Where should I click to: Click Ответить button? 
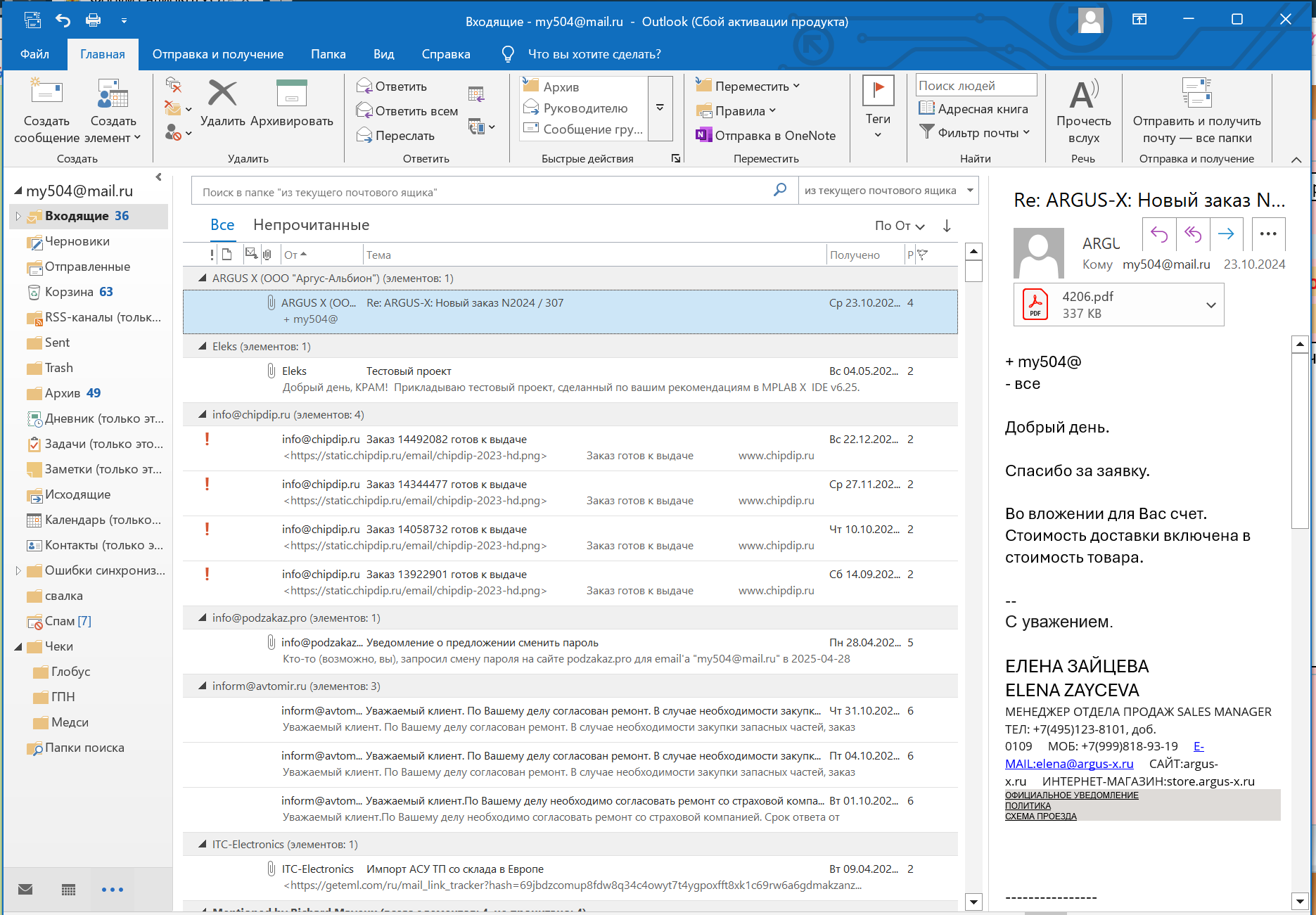(392, 86)
